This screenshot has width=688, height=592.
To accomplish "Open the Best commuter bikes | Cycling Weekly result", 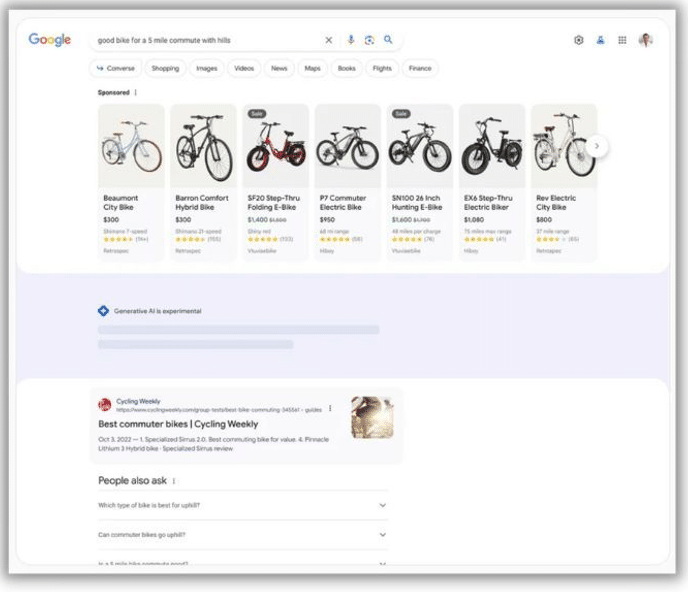I will point(178,424).
